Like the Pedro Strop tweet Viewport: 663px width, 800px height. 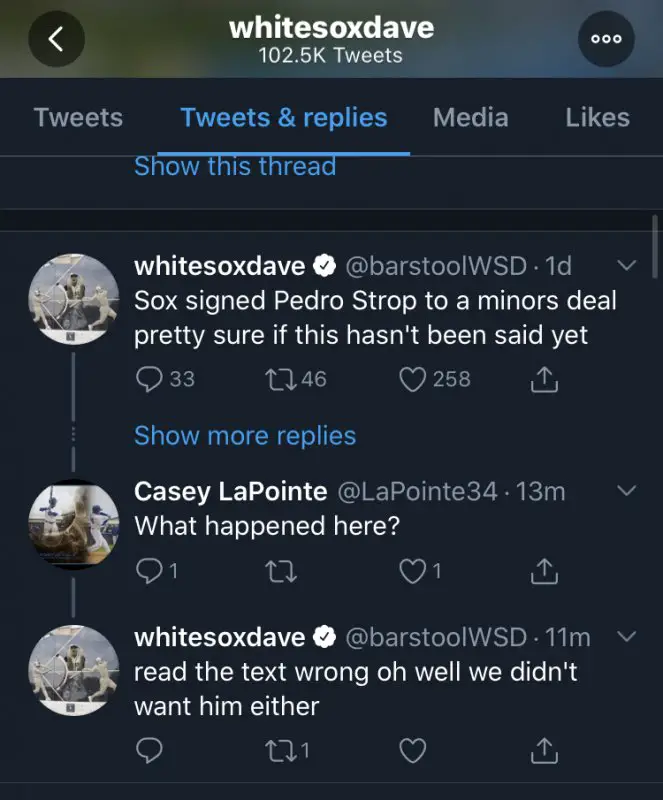(413, 379)
